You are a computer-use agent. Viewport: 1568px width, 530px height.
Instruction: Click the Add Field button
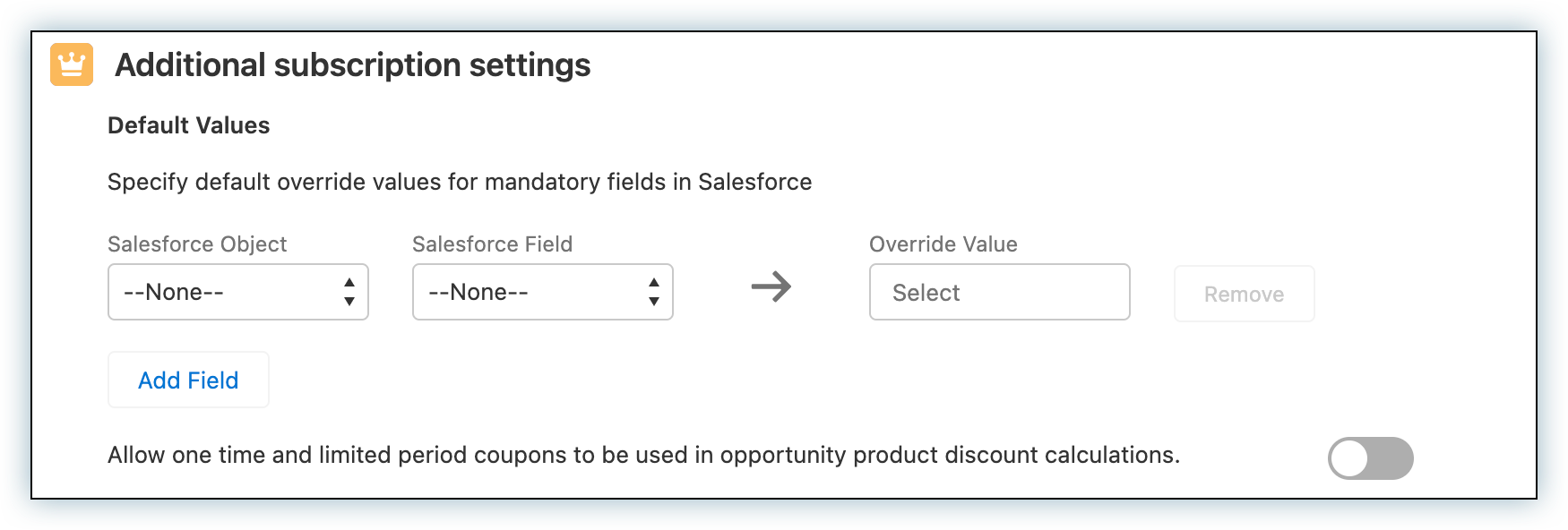[x=188, y=380]
